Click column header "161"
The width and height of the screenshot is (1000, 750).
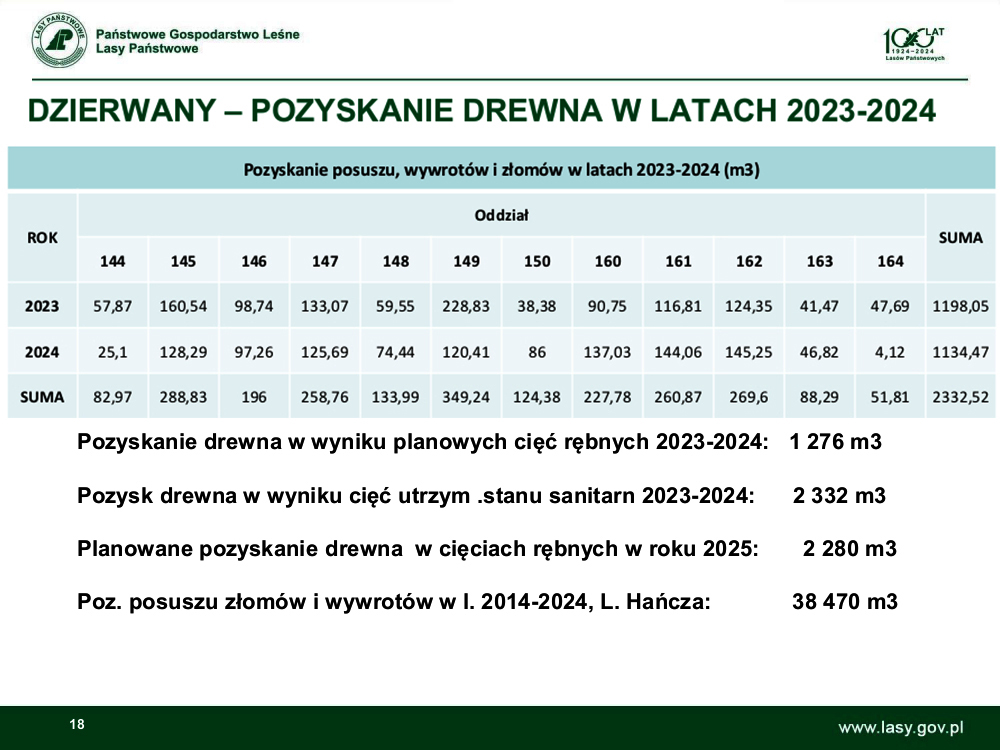678,261
